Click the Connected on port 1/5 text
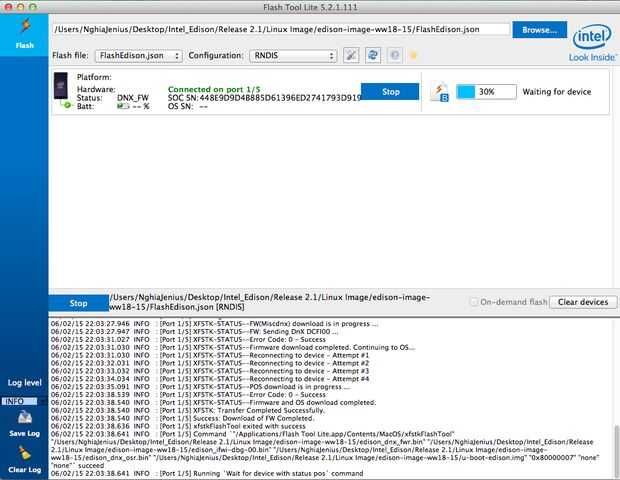620x480 pixels. 214,89
